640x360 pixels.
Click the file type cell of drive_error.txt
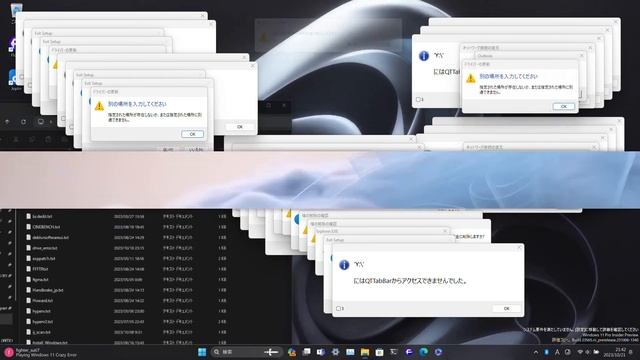pos(177,248)
